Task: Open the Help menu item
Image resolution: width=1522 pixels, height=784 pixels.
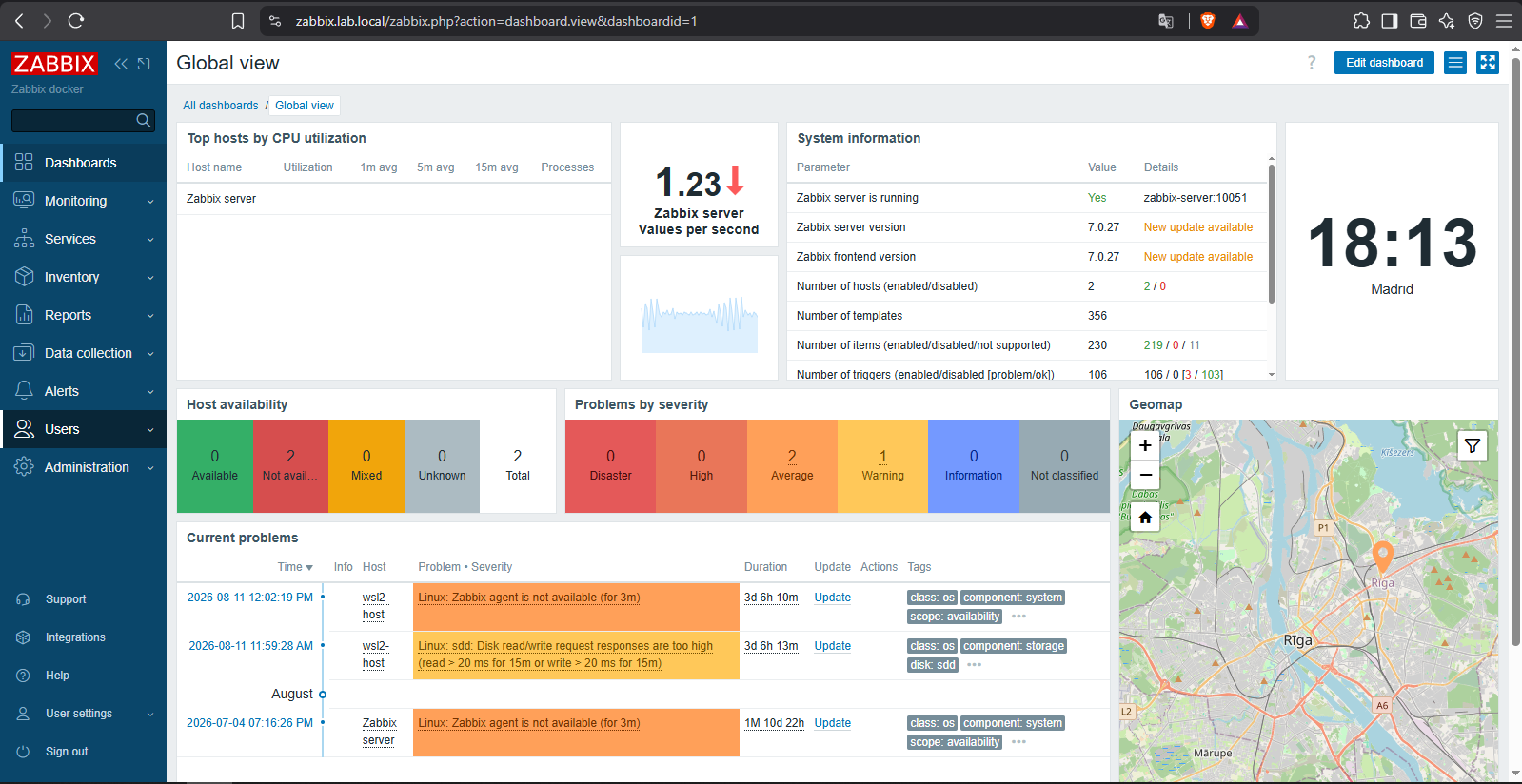Action: pyautogui.click(x=83, y=676)
